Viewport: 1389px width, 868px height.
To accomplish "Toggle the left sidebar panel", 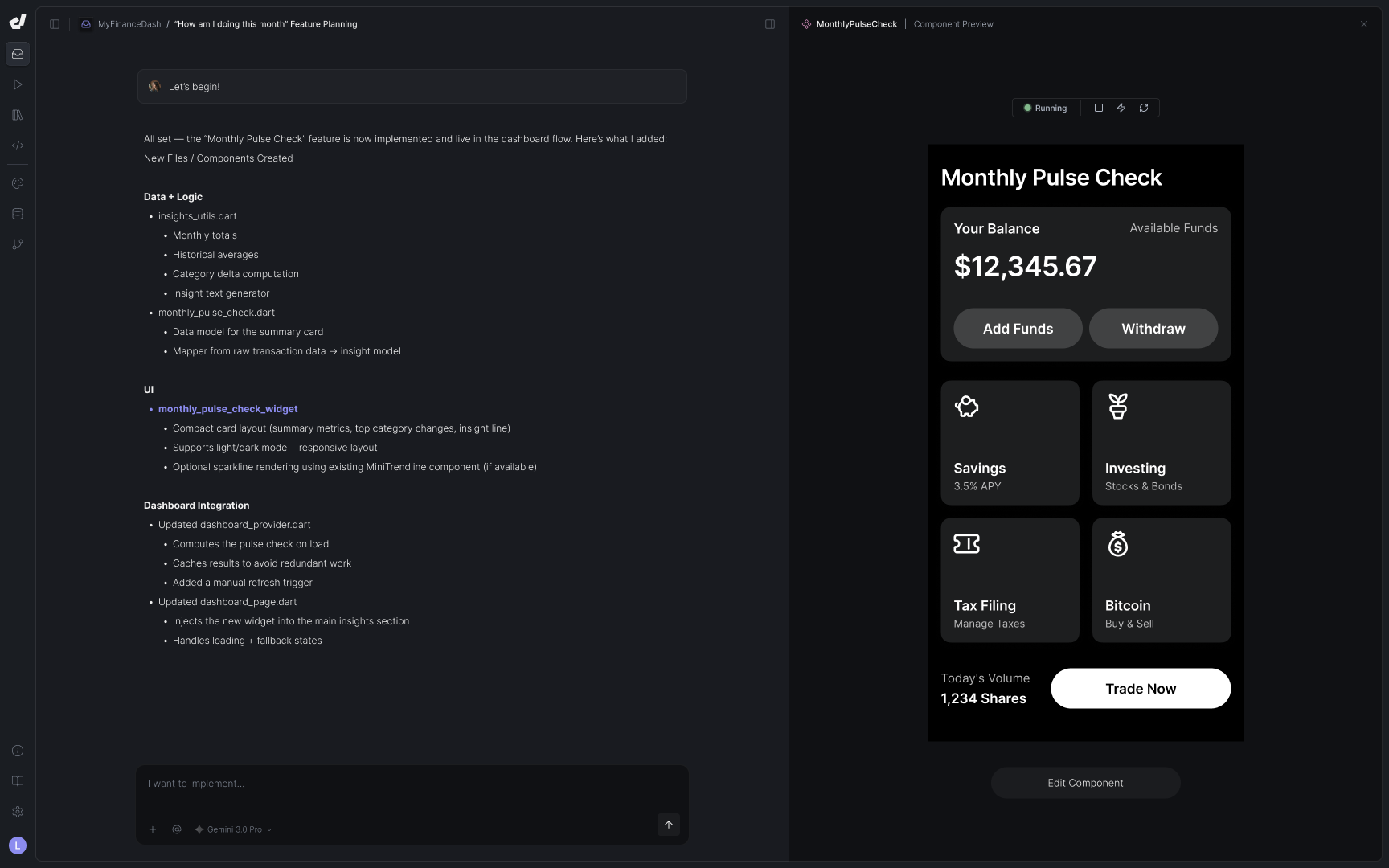I will point(55,24).
